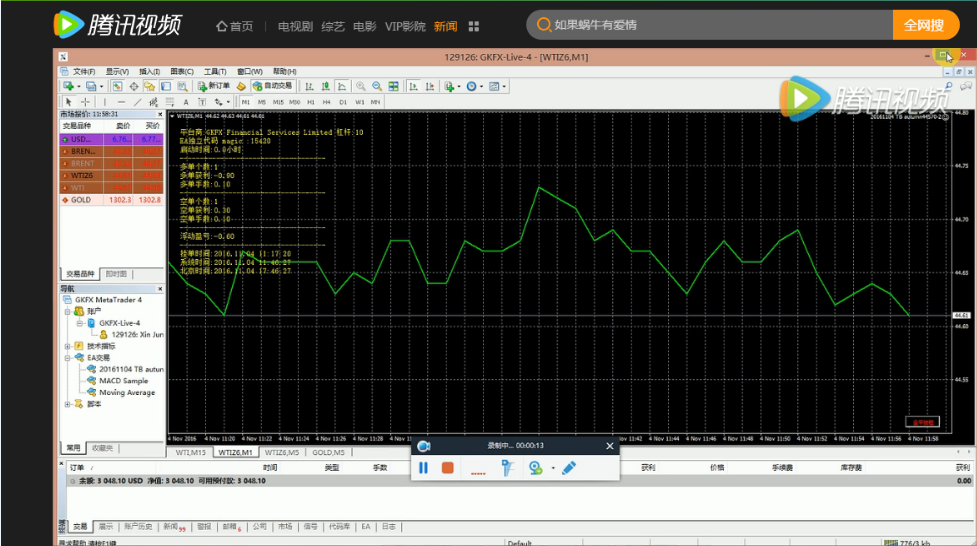
Task: Select the WTIZ6 symbol row
Action: coord(112,176)
